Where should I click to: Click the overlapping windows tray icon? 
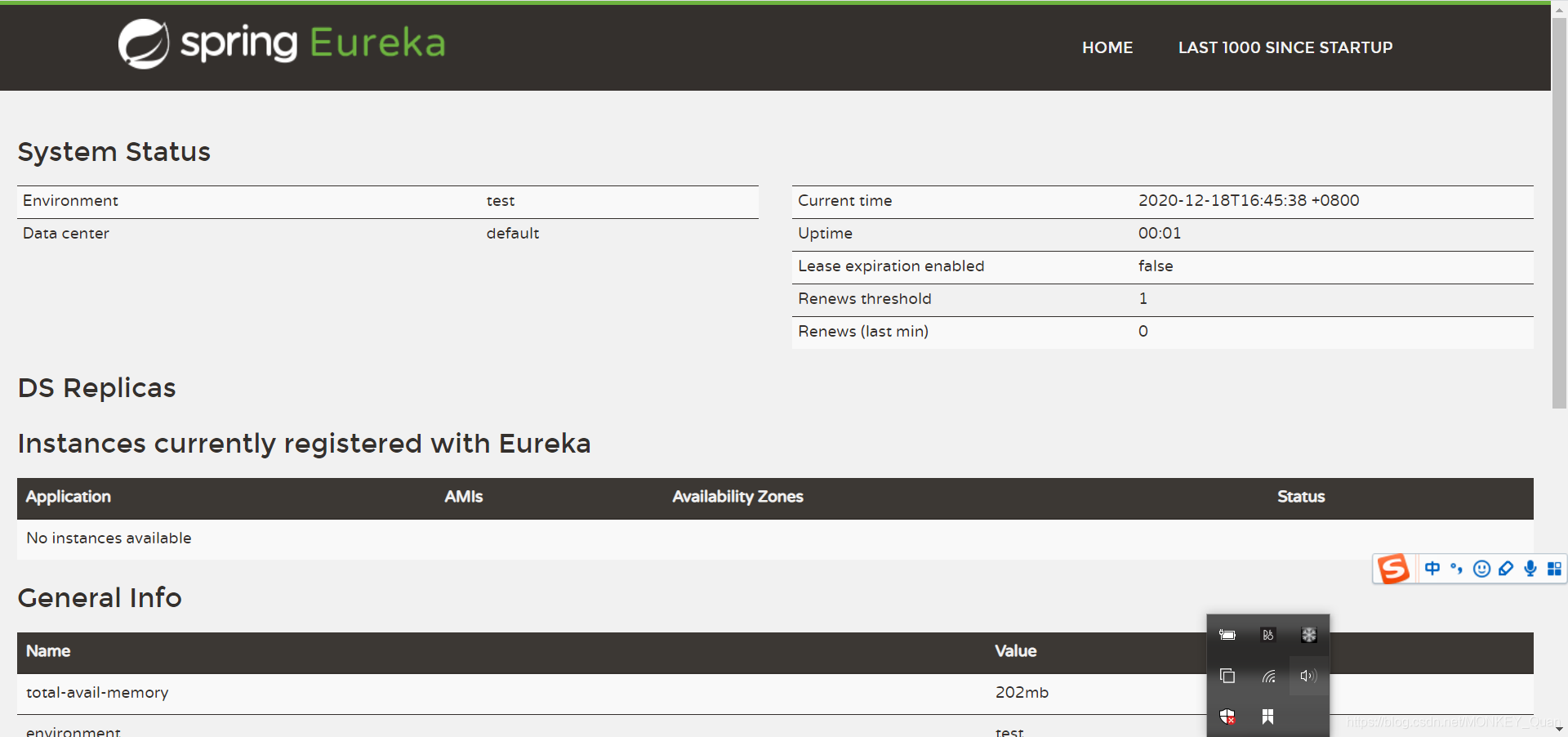click(x=1227, y=676)
